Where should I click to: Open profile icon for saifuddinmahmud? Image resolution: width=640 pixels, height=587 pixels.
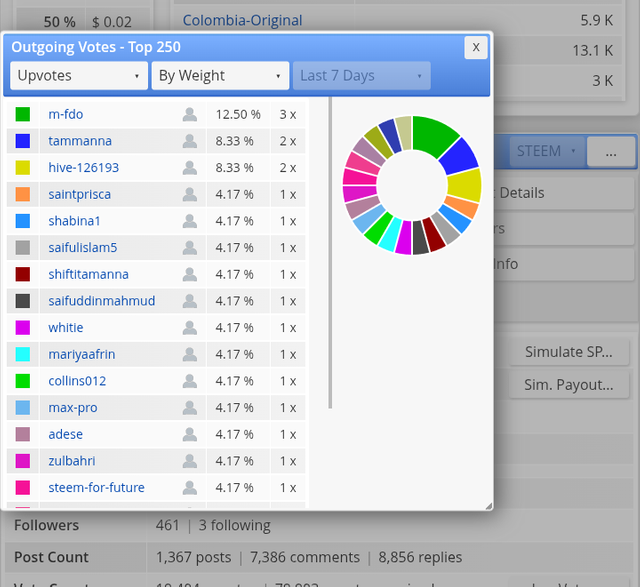tap(190, 301)
